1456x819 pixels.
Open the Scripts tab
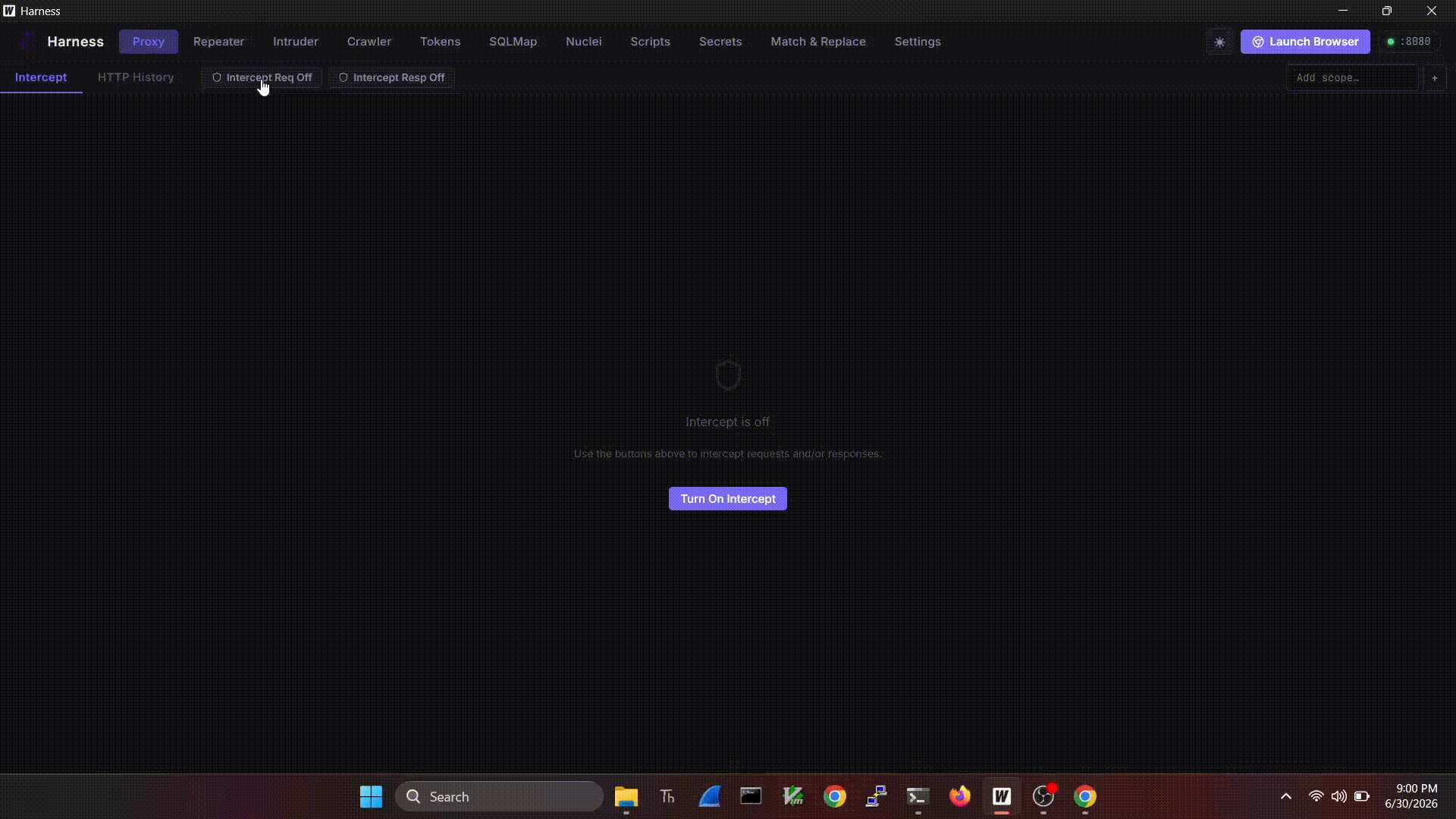[650, 42]
